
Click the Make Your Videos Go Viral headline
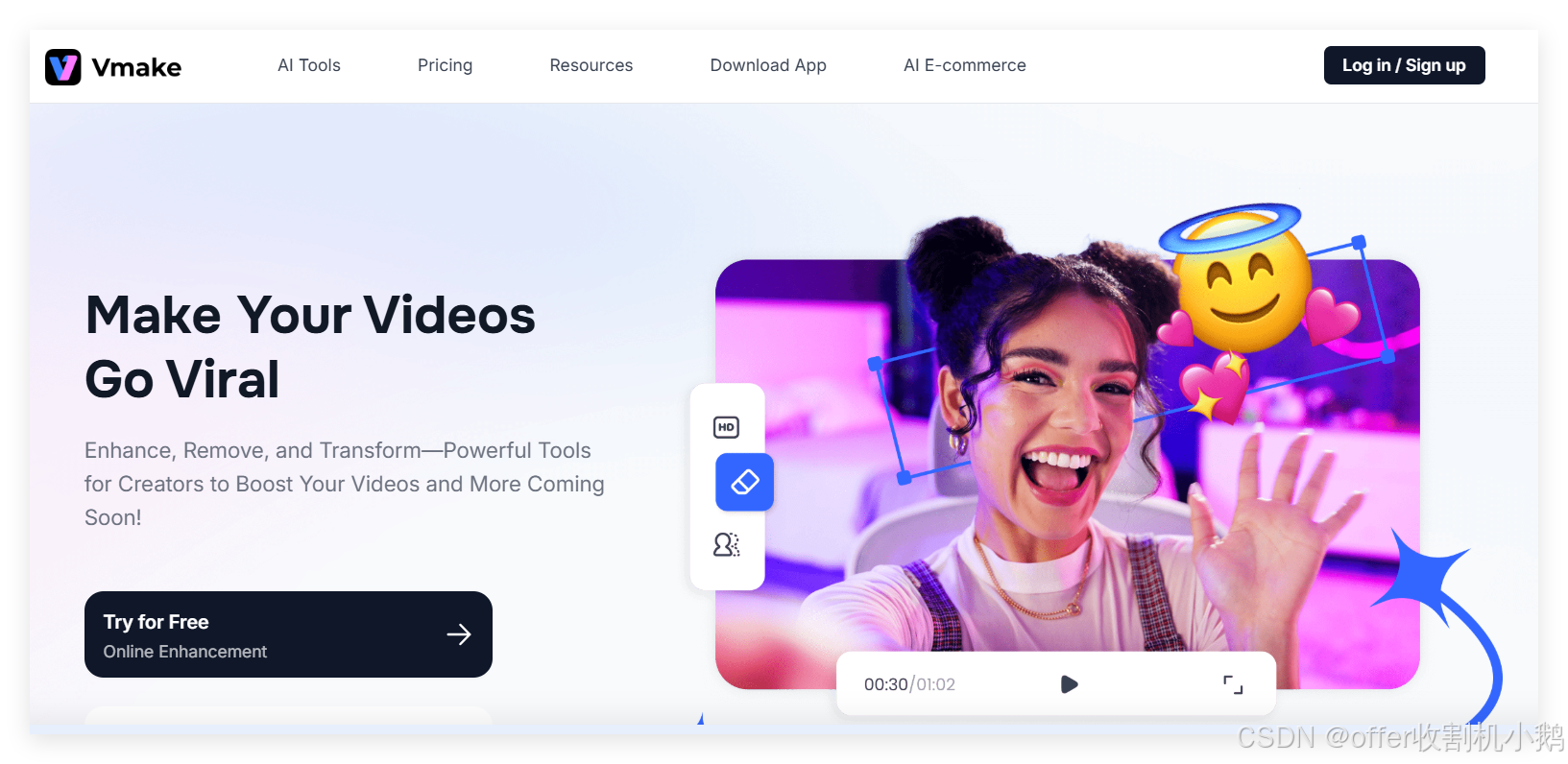tap(310, 346)
